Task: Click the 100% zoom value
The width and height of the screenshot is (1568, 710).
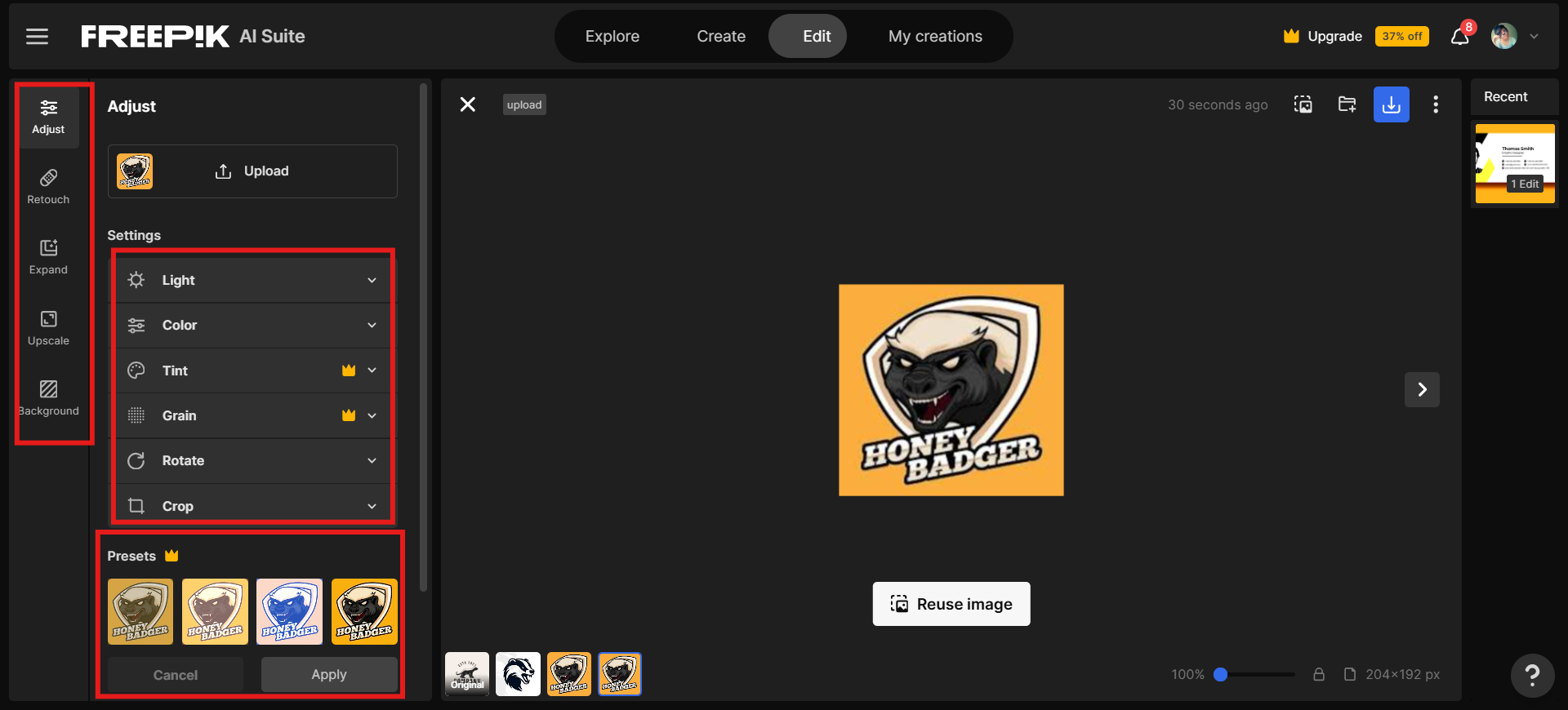Action: click(x=1187, y=674)
